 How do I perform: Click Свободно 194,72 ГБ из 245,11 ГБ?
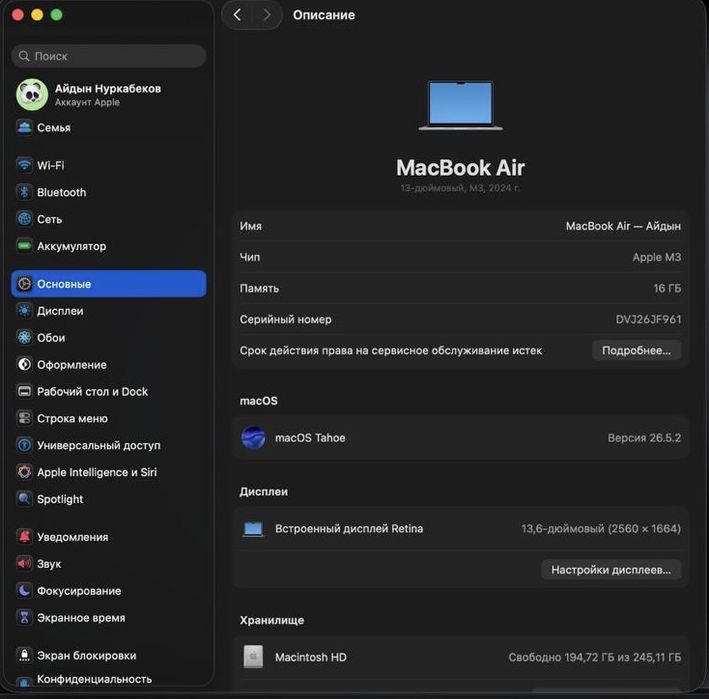pyautogui.click(x=595, y=657)
